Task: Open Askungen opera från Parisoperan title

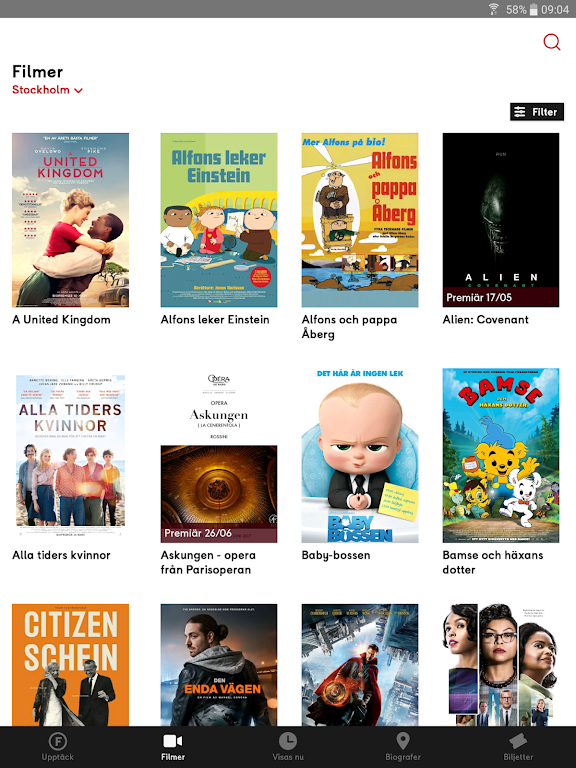Action: point(208,562)
